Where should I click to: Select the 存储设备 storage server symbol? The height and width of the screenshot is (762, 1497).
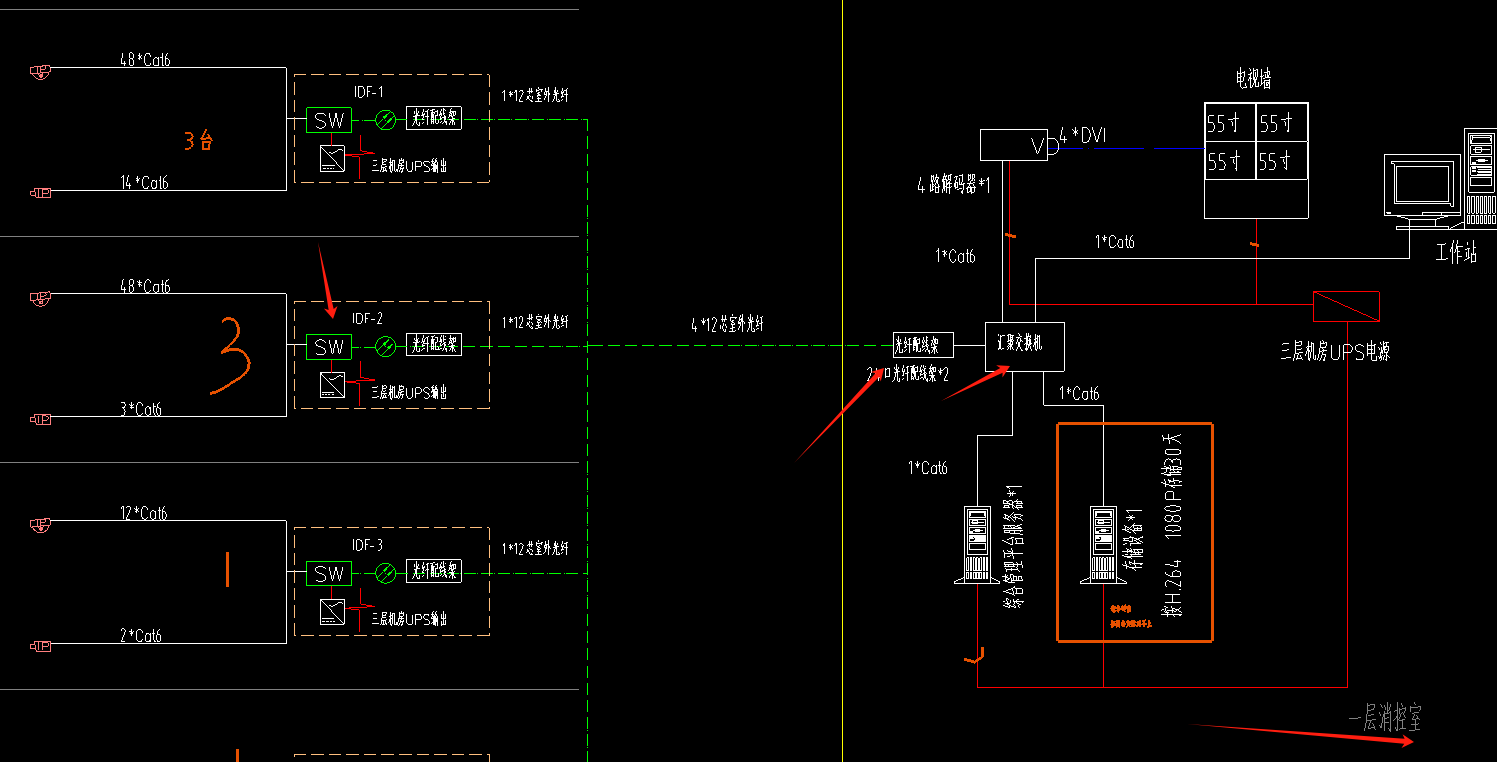click(1104, 544)
